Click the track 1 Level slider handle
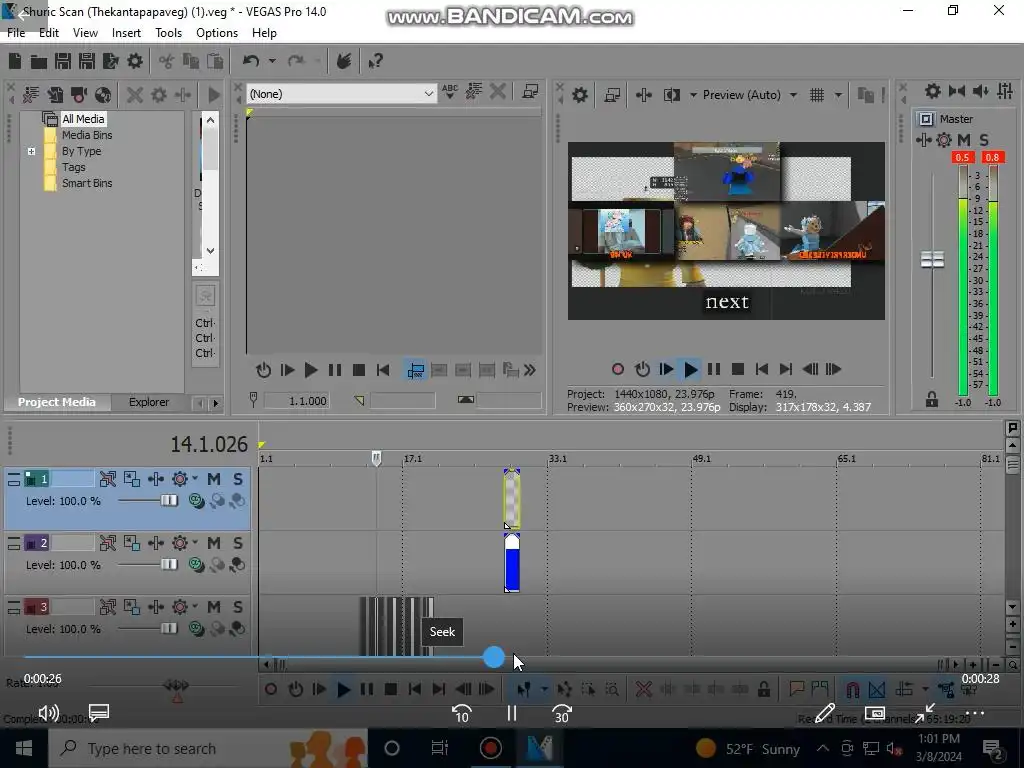This screenshot has width=1024, height=768. [x=169, y=501]
